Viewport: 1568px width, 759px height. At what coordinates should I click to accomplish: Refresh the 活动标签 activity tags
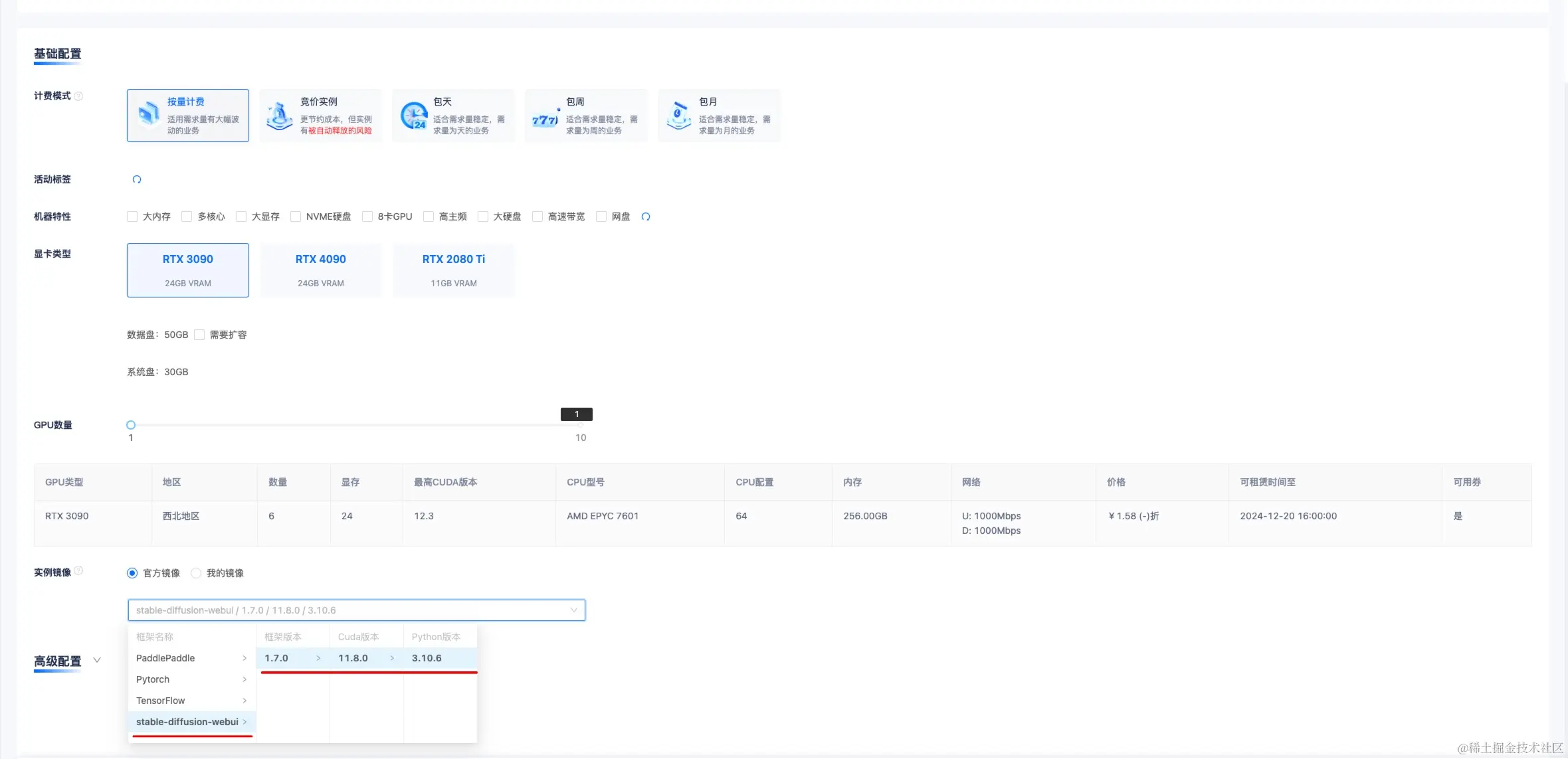137,179
